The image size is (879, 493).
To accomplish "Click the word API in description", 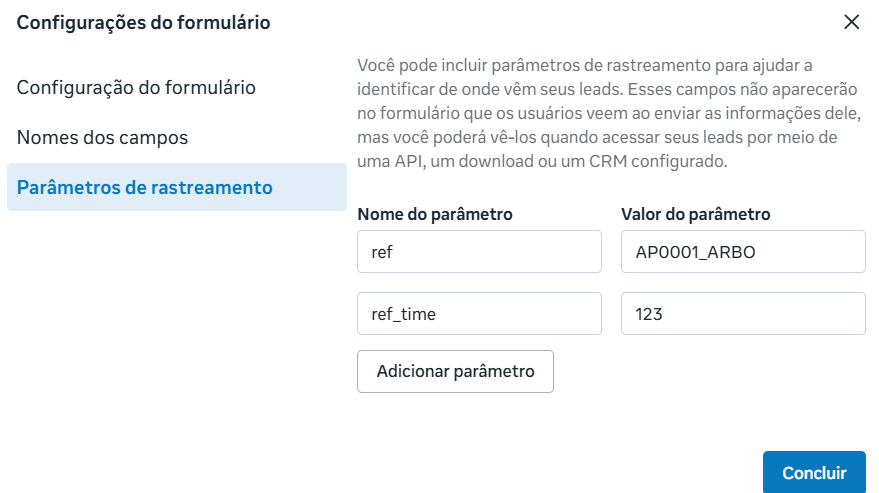I will tap(408, 162).
